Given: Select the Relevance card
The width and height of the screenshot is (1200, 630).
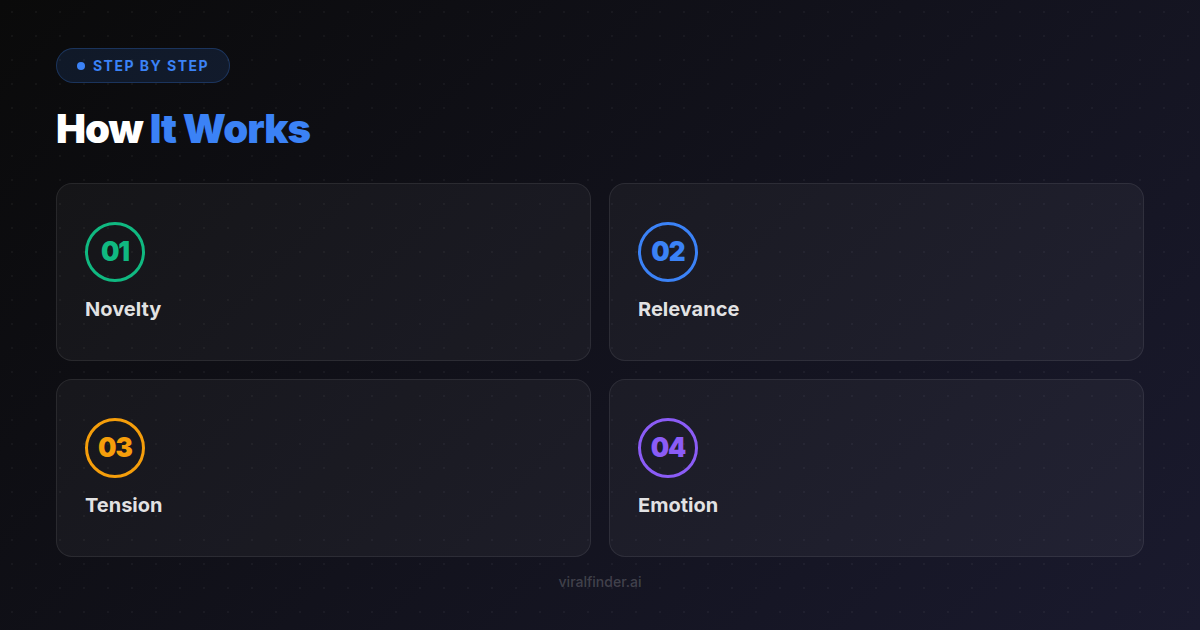Looking at the screenshot, I should [876, 271].
